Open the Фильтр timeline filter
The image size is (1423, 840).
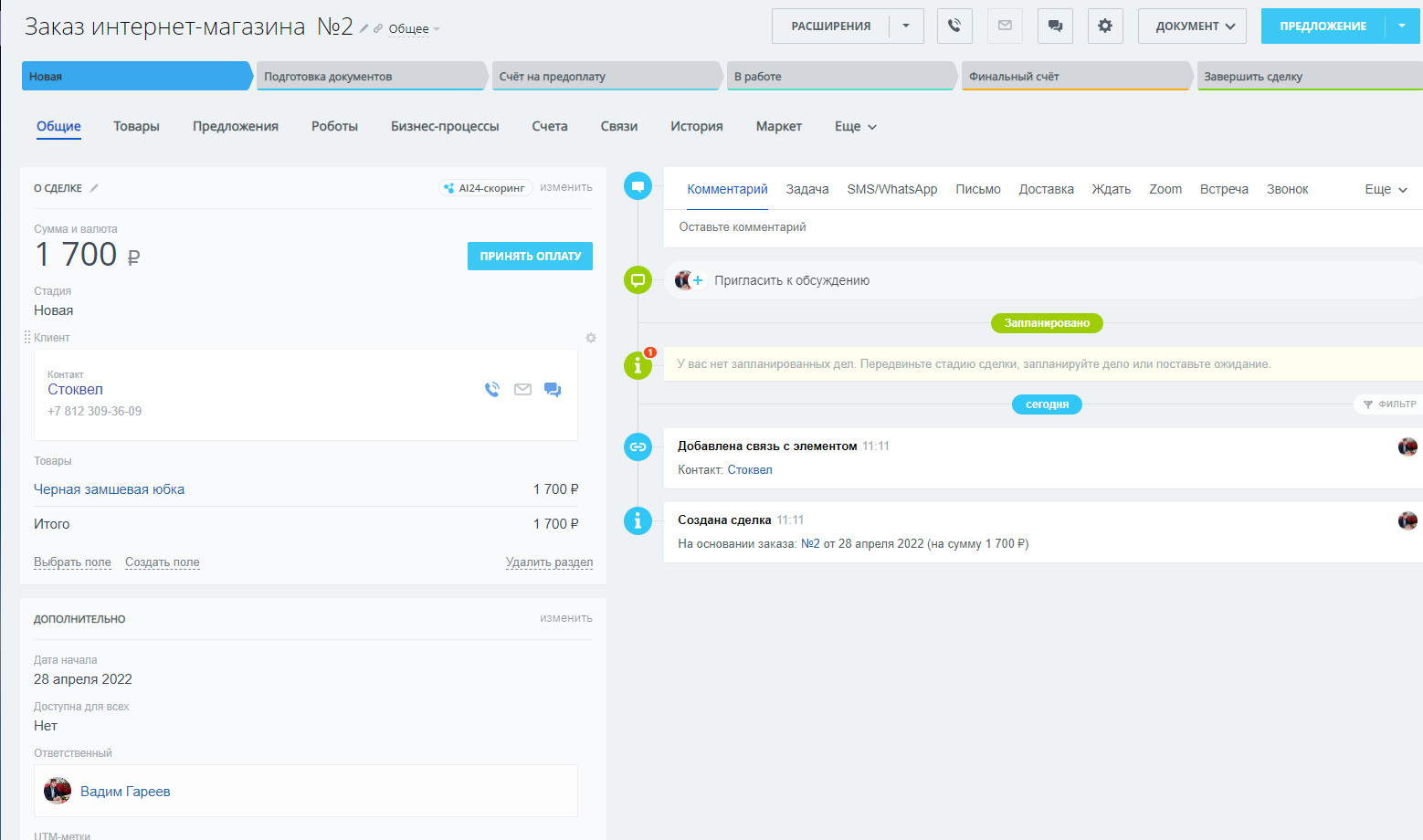[x=1389, y=404]
